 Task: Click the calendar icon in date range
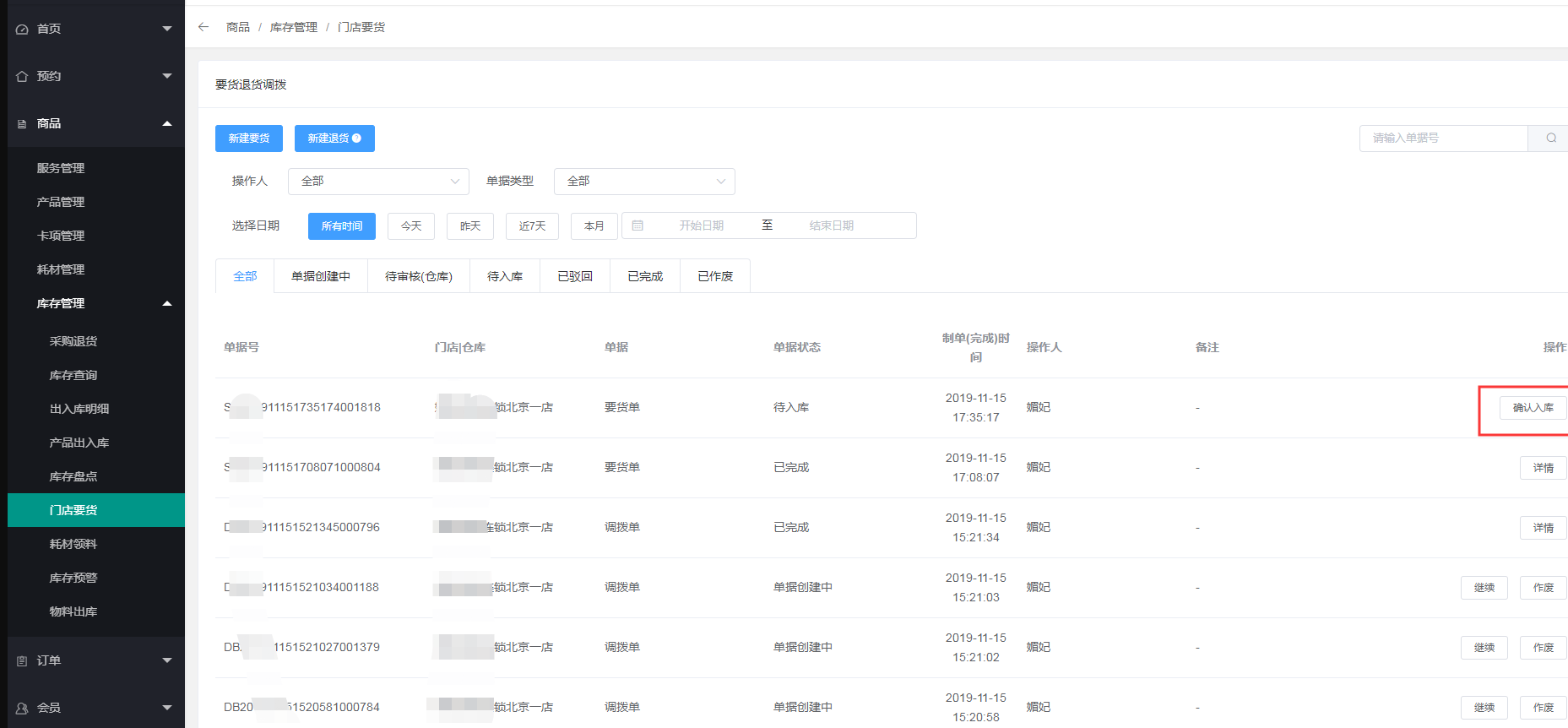coord(638,225)
